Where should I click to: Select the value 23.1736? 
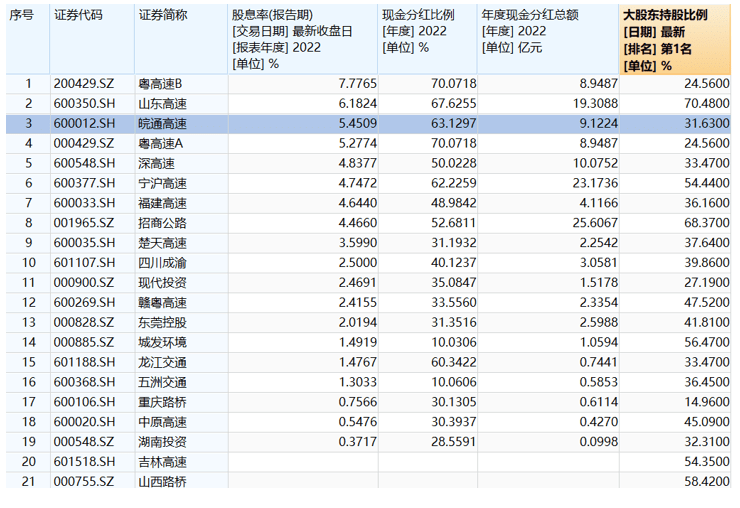point(596,183)
